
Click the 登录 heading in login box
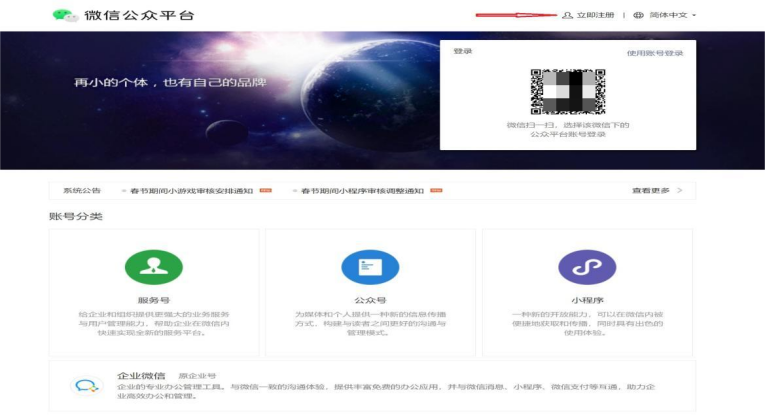(463, 51)
